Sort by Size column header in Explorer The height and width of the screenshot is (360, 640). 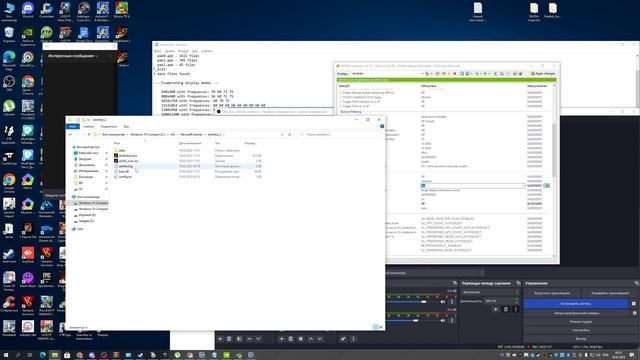click(250, 143)
